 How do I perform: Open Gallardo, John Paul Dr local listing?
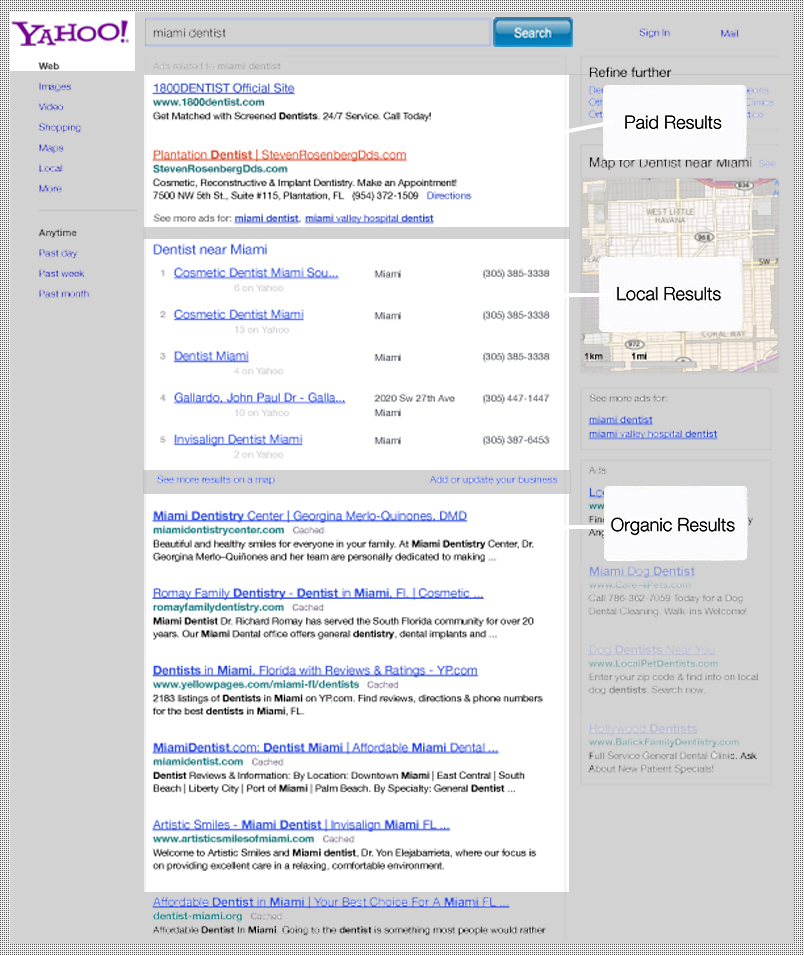pos(259,398)
